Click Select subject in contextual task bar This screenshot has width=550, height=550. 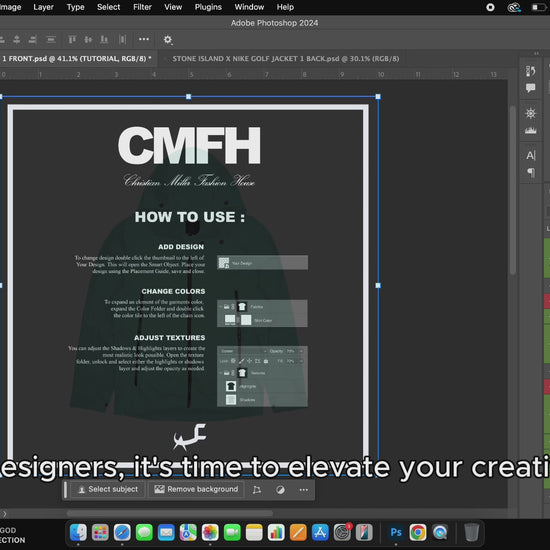pos(108,489)
